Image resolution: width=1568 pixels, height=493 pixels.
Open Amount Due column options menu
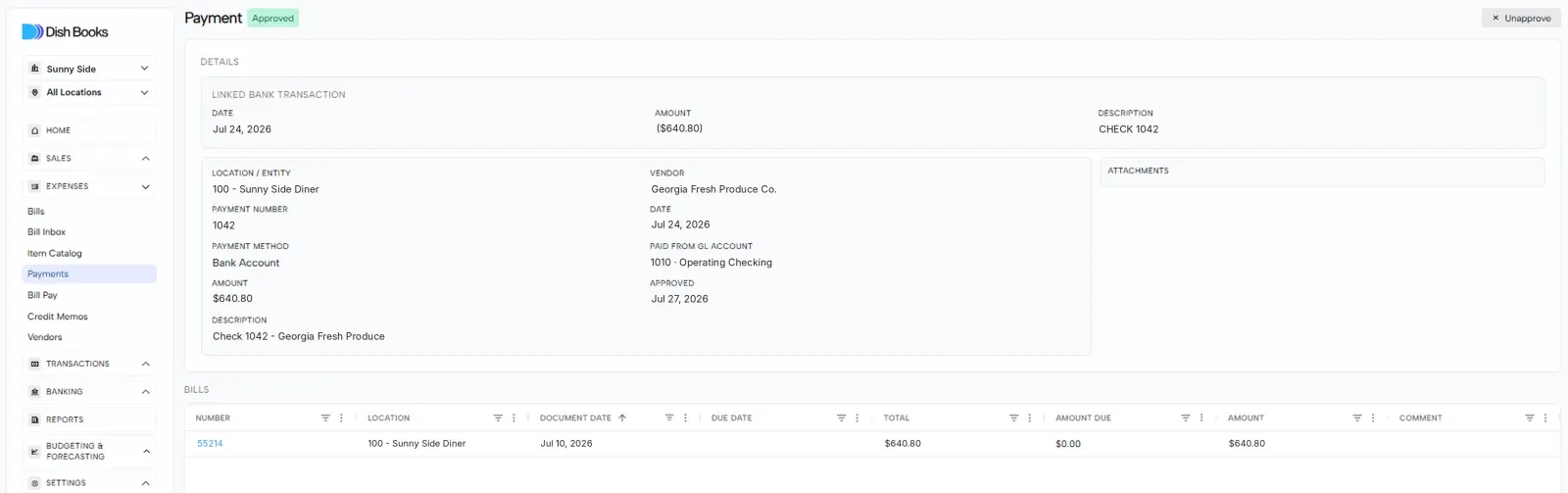click(x=1200, y=419)
